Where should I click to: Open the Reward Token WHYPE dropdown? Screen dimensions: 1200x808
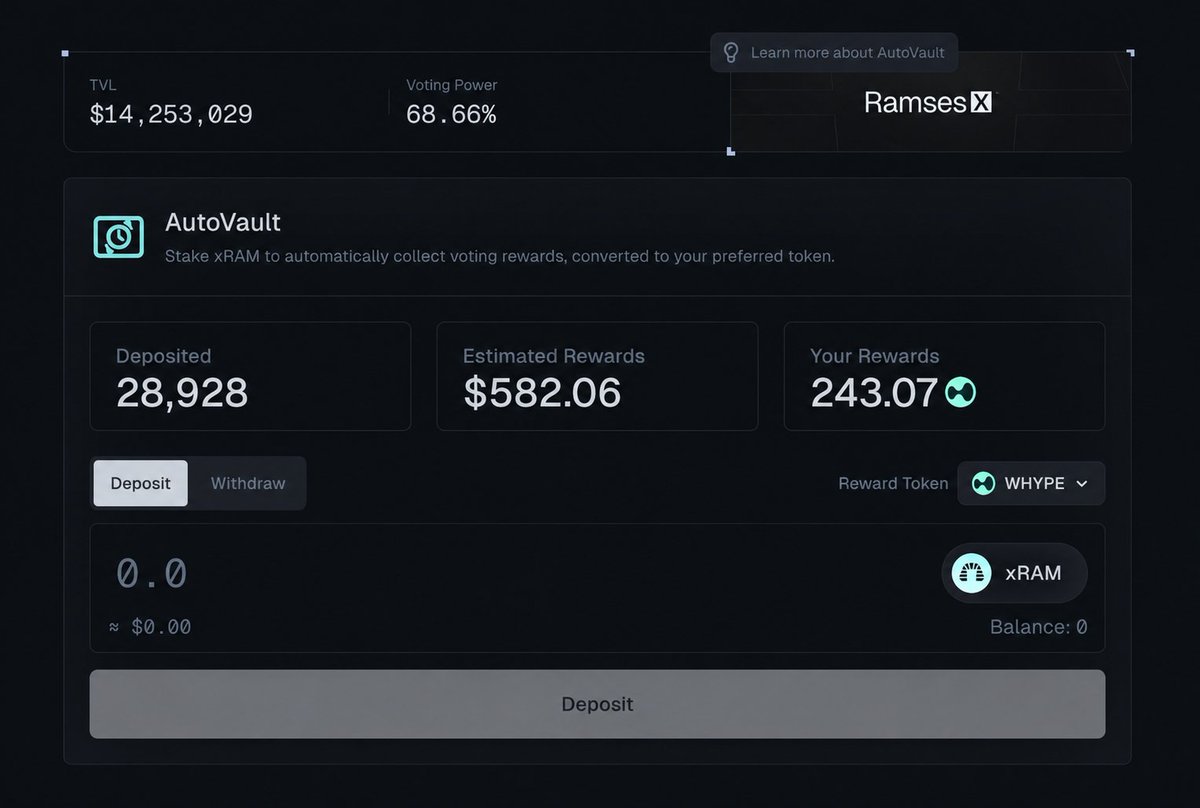click(x=1031, y=483)
